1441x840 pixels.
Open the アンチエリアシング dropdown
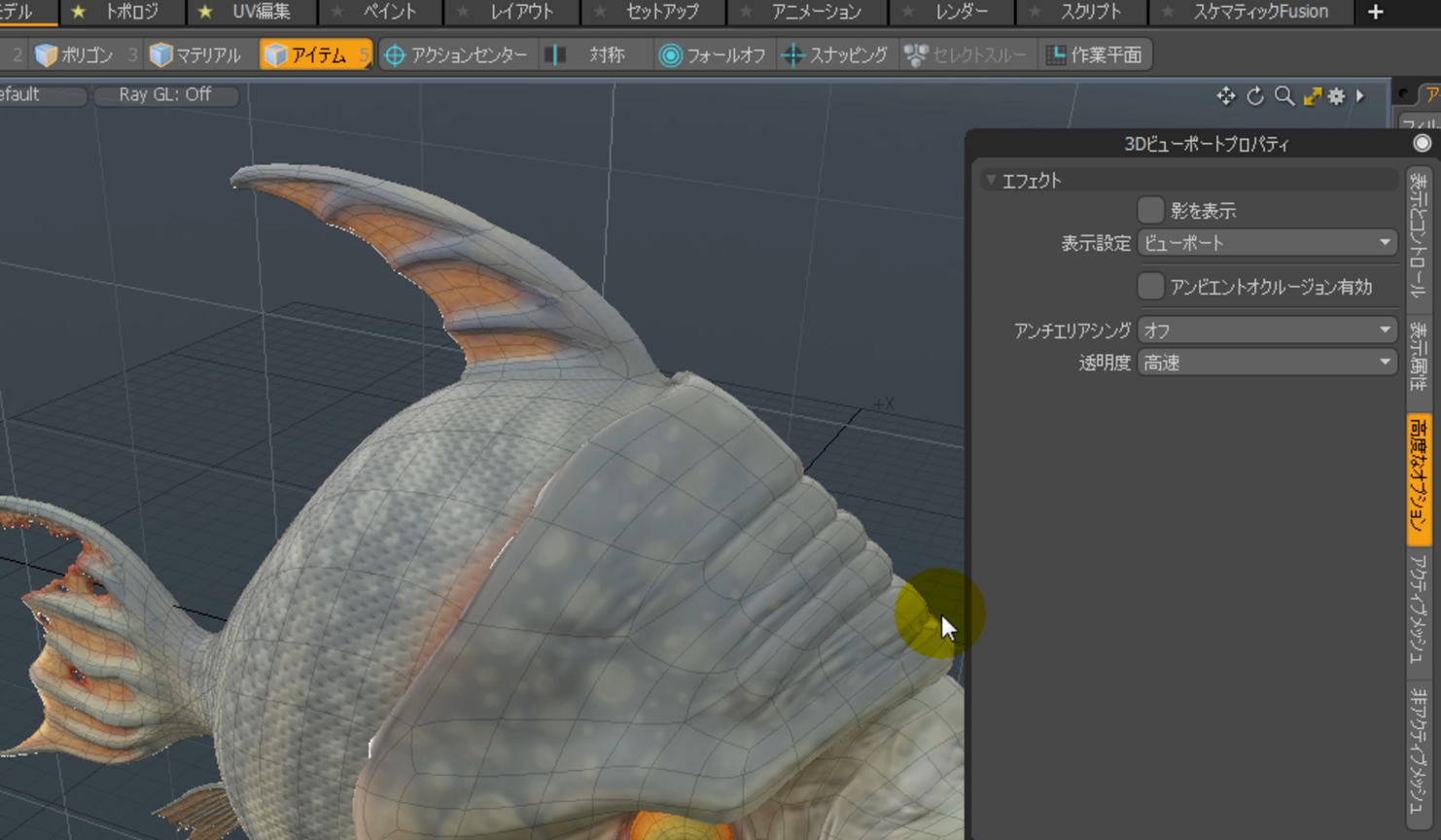(x=1267, y=331)
